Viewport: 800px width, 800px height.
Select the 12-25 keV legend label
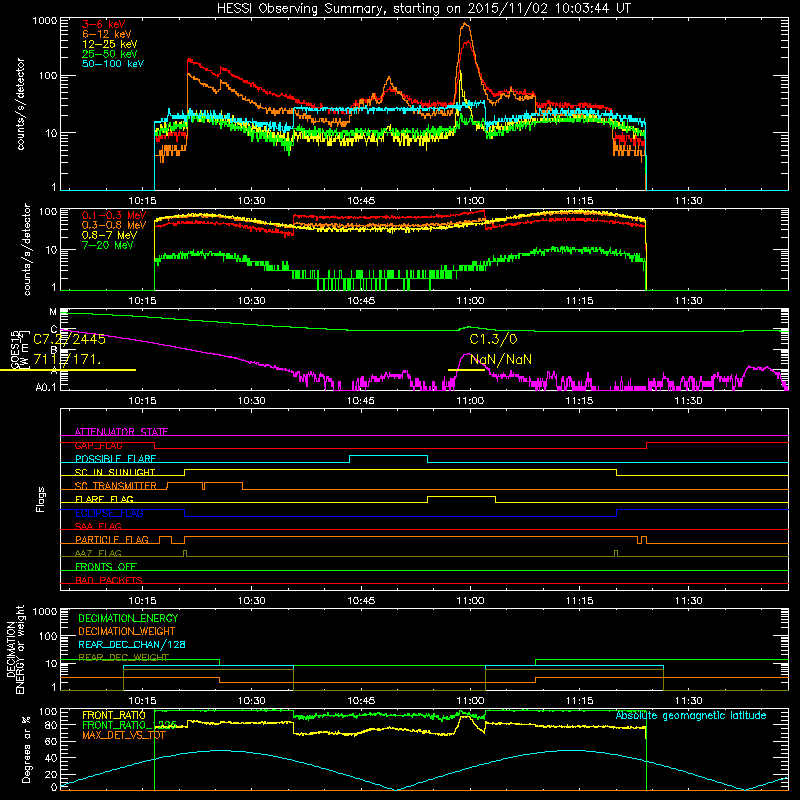(110, 44)
